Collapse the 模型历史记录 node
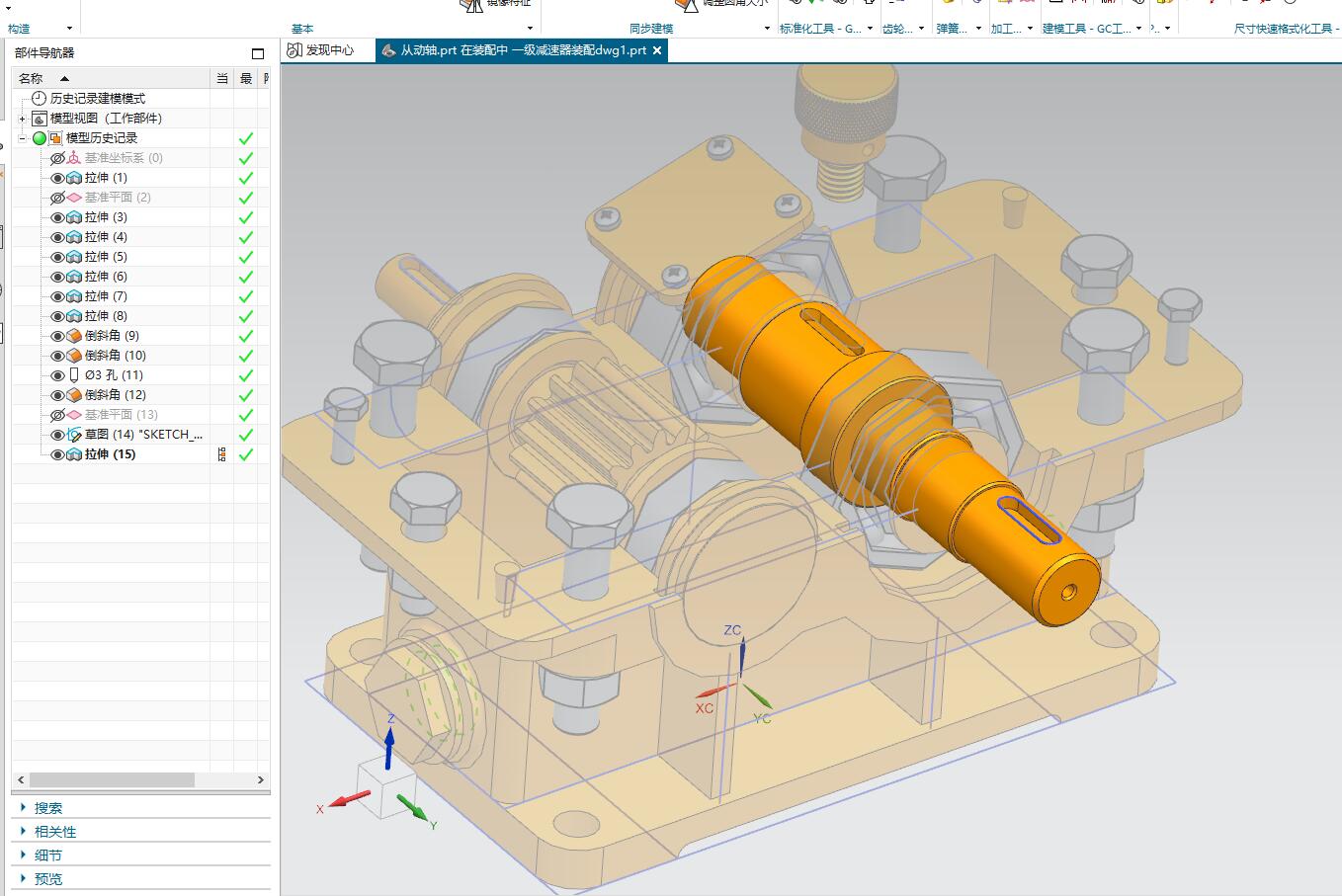Viewport: 1342px width, 896px height. pyautogui.click(x=23, y=138)
